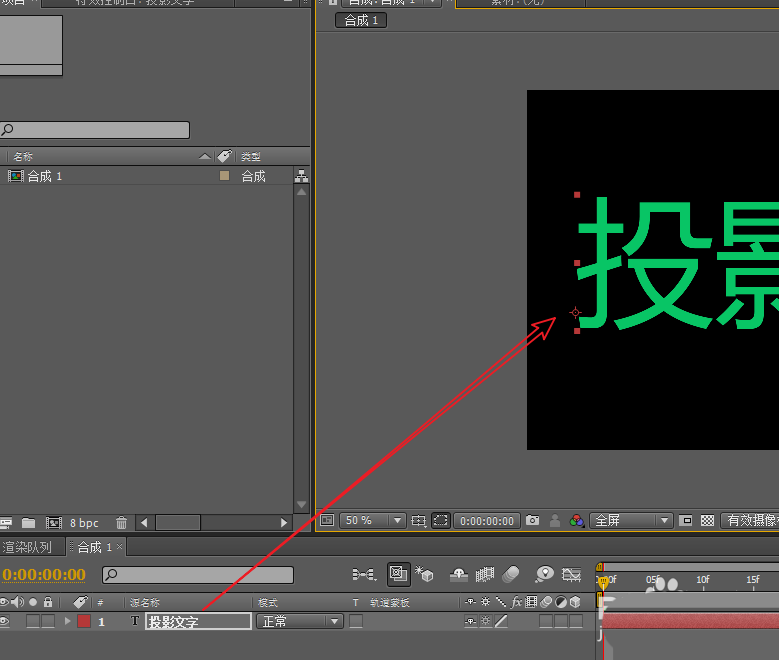Click the 投影文字 layer name field
The height and width of the screenshot is (660, 779).
(198, 621)
